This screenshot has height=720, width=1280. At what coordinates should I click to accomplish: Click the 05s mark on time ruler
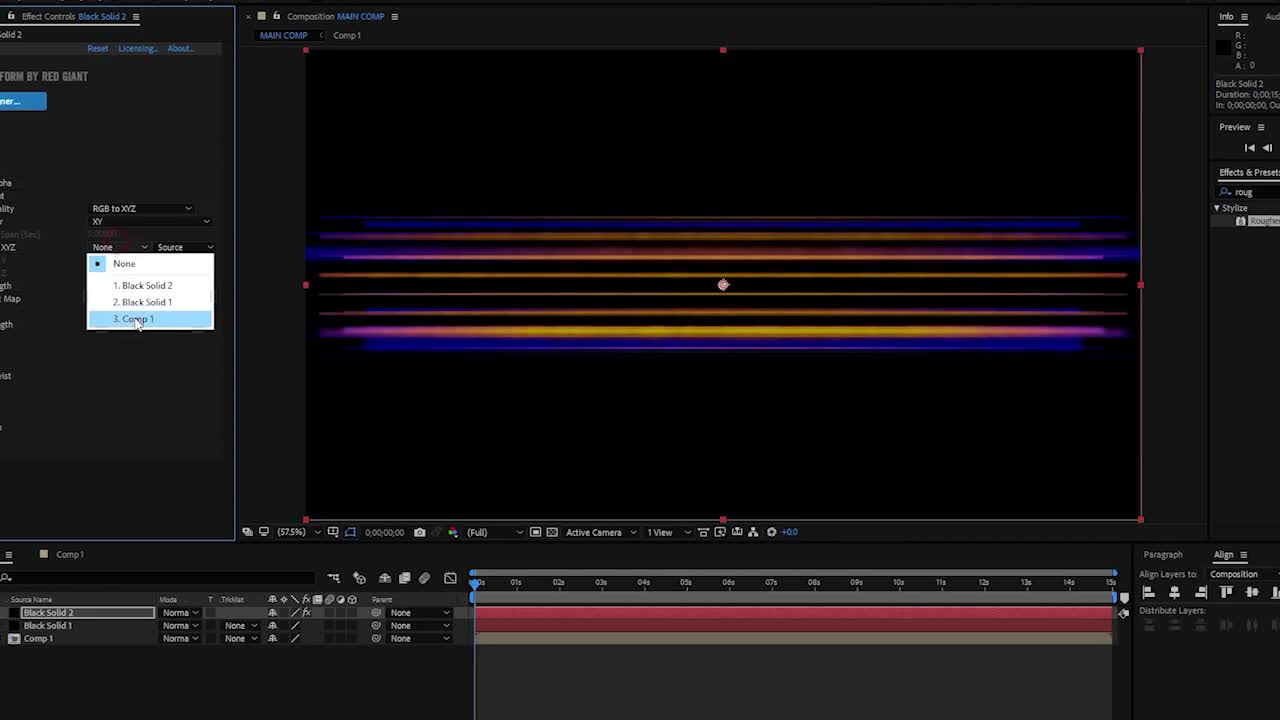point(686,582)
